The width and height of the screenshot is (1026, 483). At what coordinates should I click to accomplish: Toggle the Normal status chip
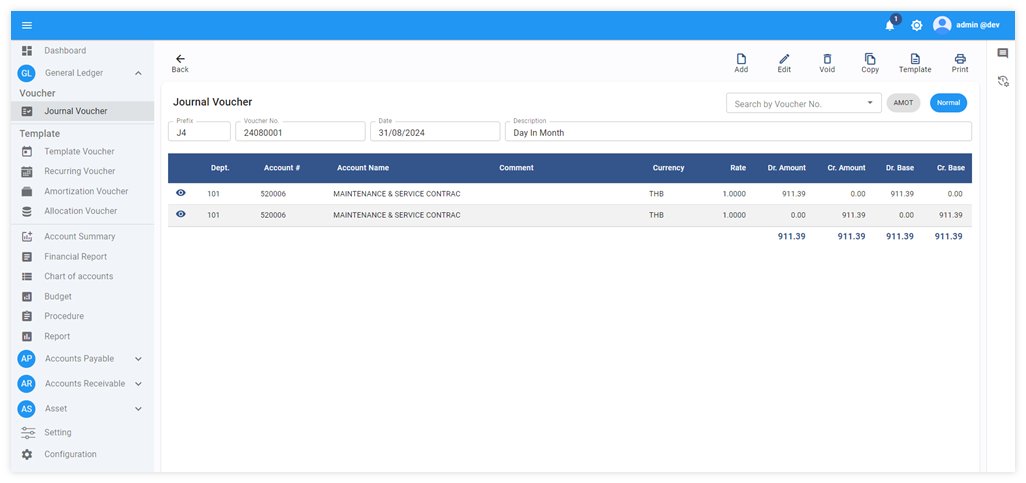[x=948, y=103]
